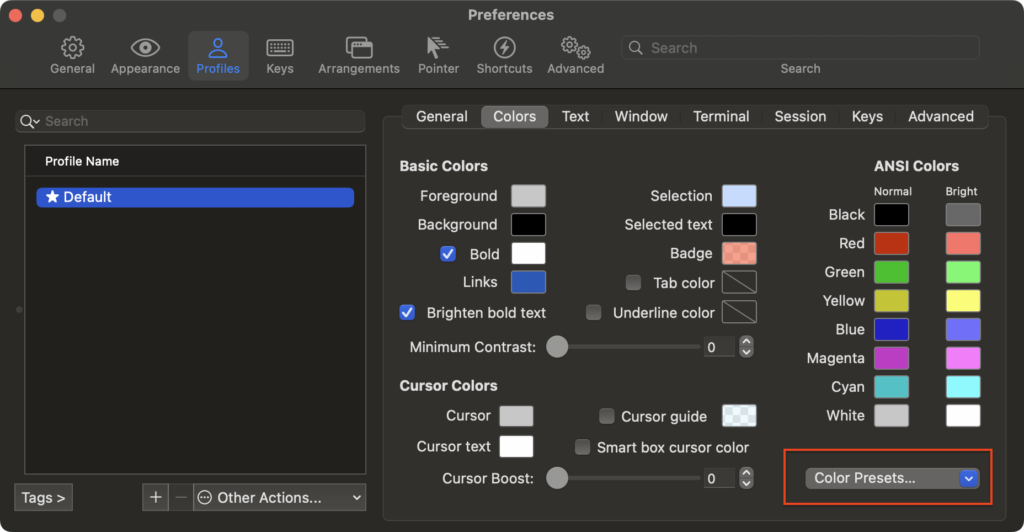Disable Brighten bold text checkbox
Viewport: 1024px width, 532px height.
tap(407, 312)
